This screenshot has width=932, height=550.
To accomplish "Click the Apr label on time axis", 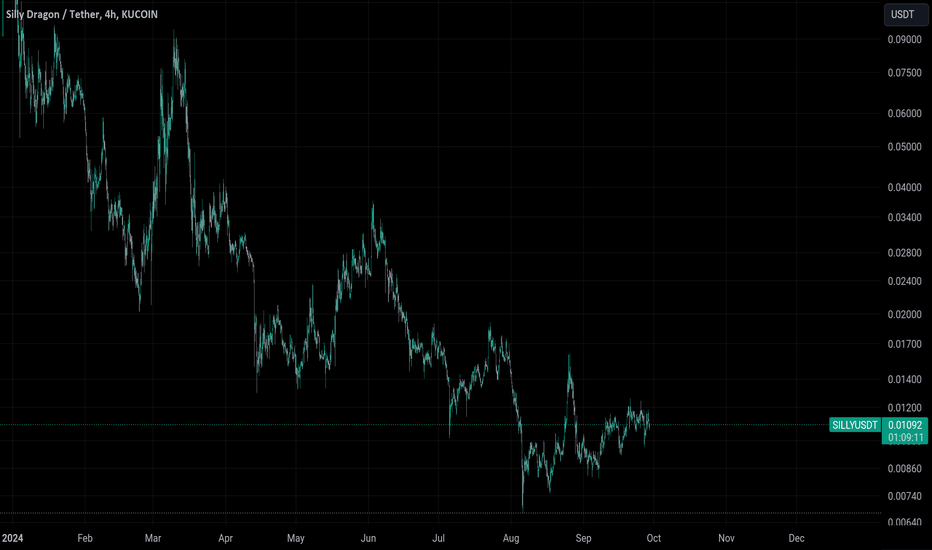I will (225, 538).
